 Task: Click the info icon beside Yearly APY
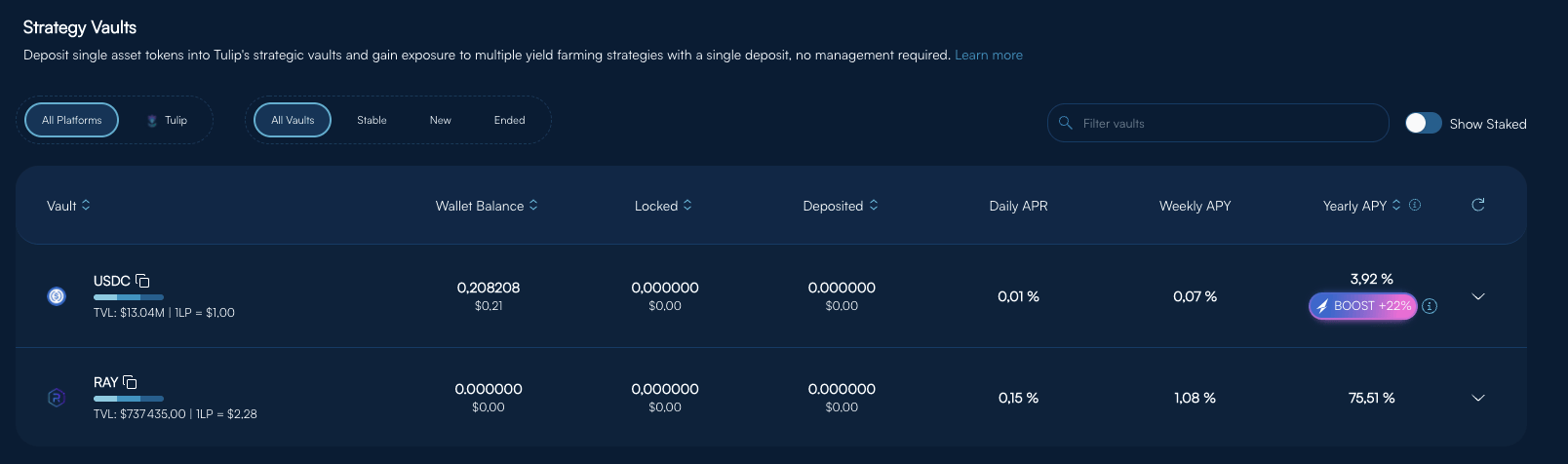tap(1415, 205)
